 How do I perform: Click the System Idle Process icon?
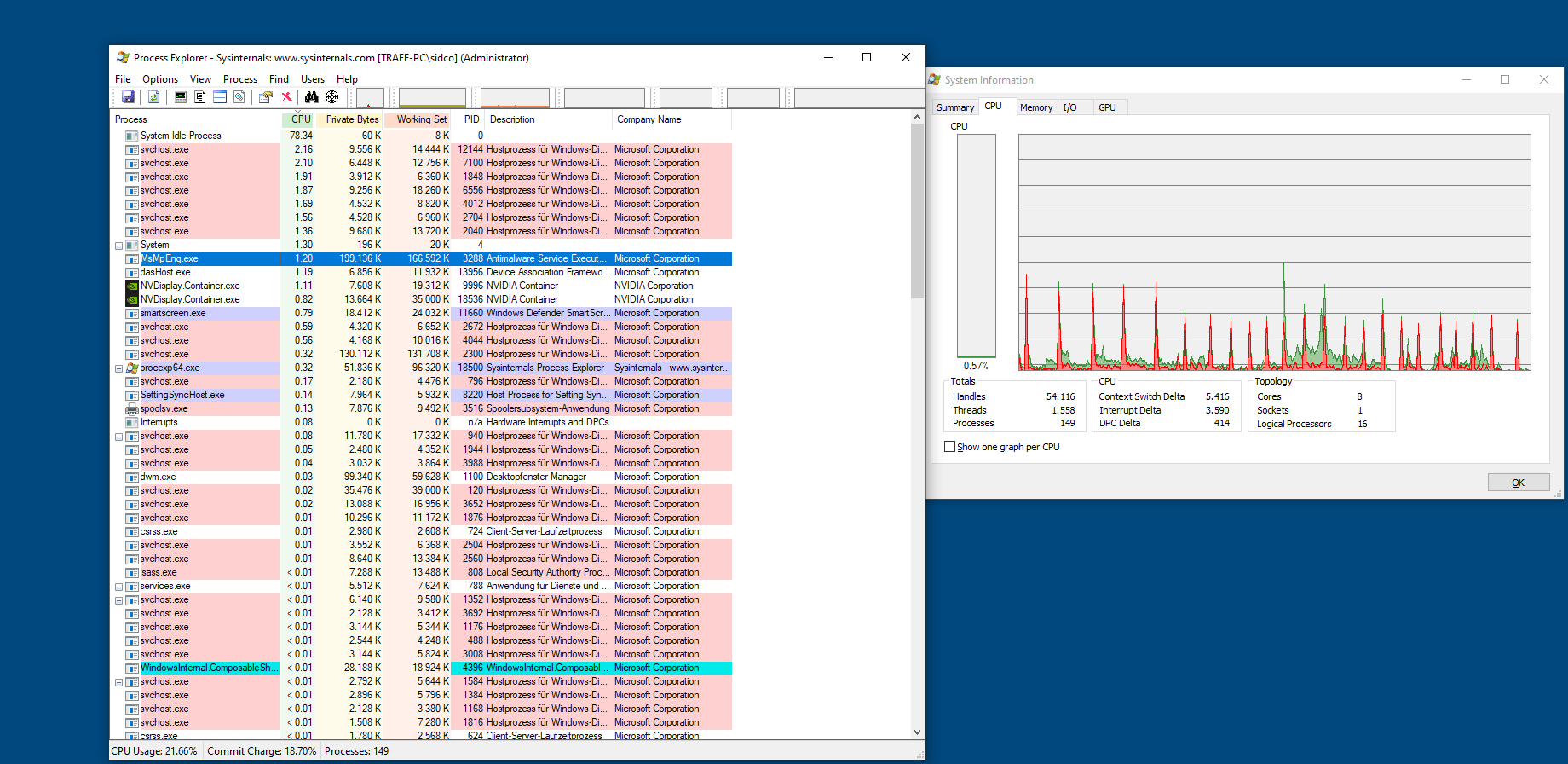click(132, 136)
